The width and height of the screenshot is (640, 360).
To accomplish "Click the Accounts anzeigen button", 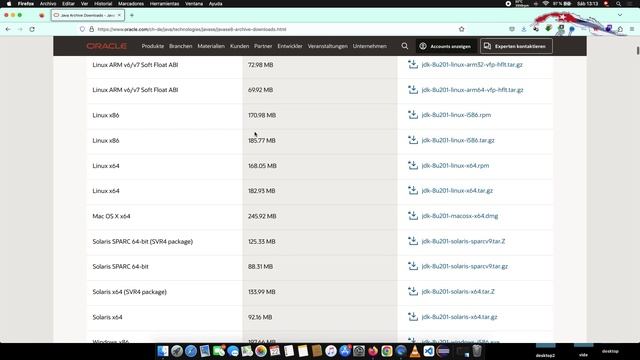I will click(446, 46).
